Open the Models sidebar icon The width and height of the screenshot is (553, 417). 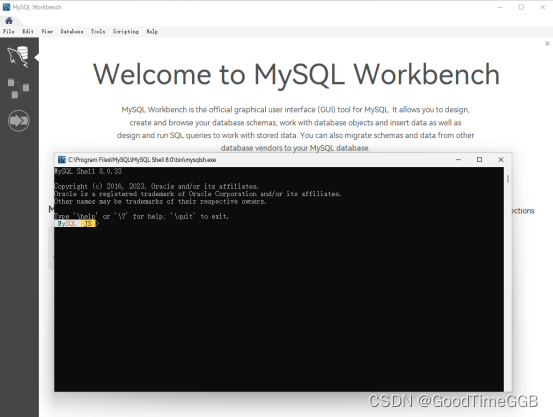(x=18, y=88)
